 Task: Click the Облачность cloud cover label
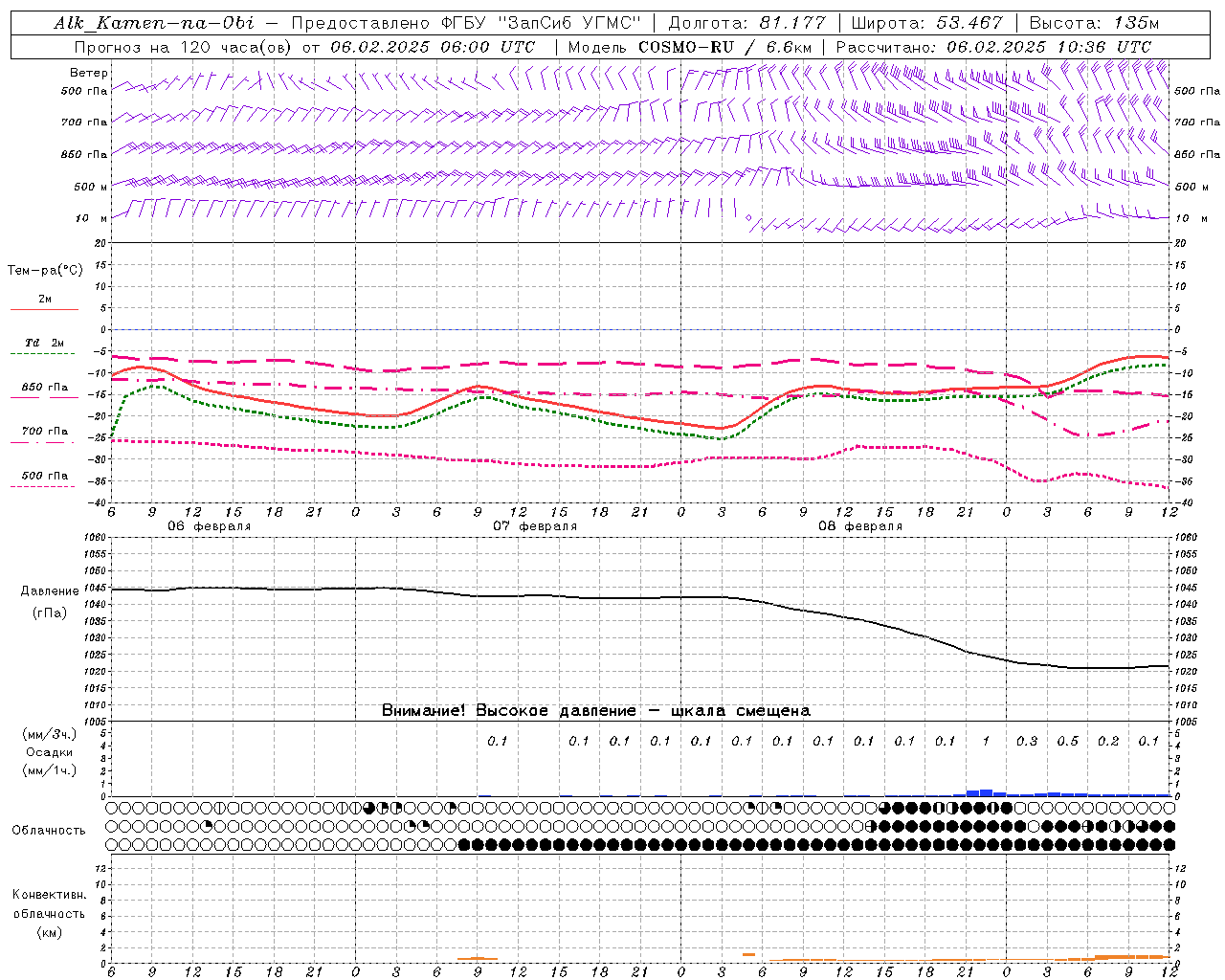click(x=49, y=830)
